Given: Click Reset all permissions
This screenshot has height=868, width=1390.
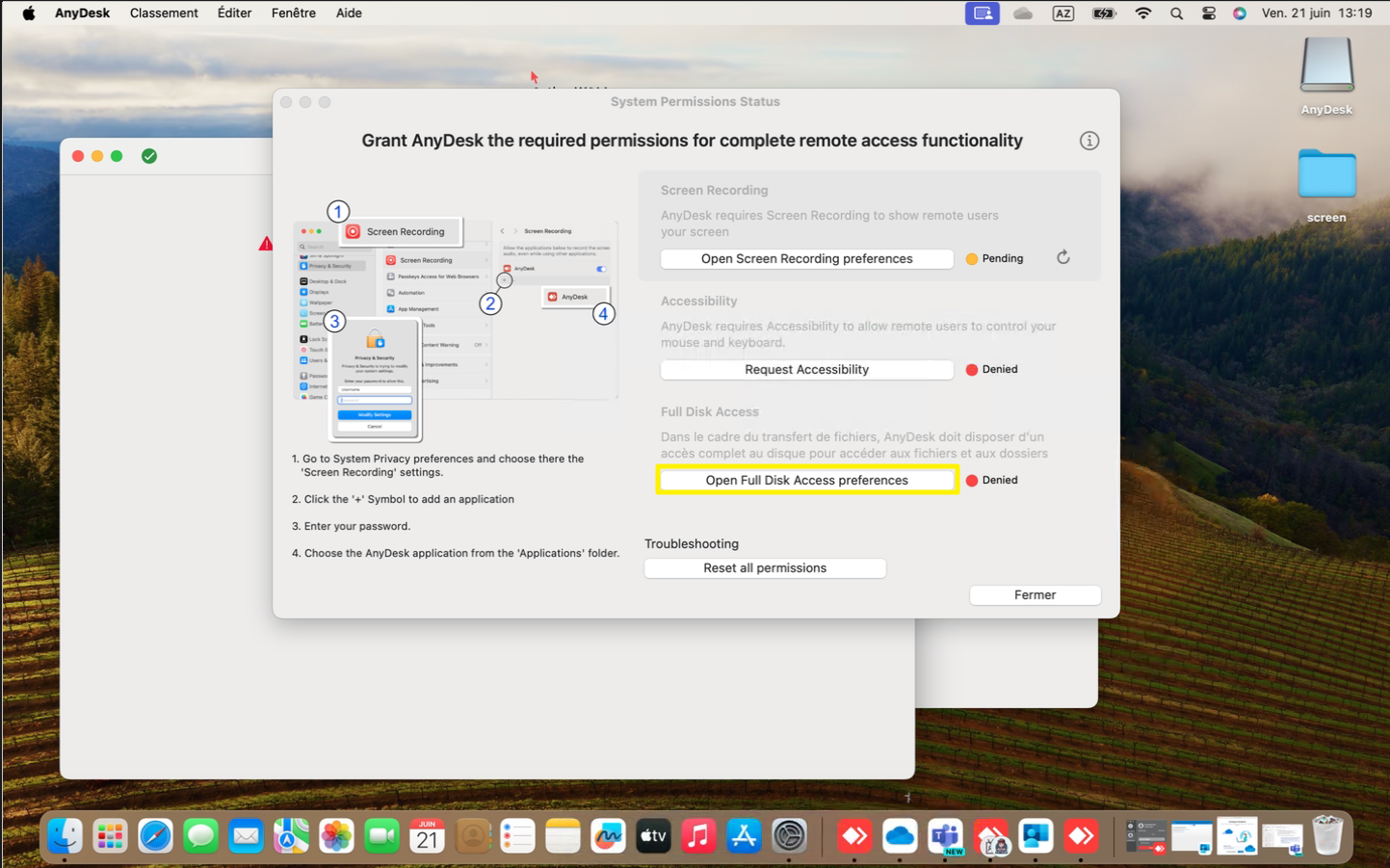Looking at the screenshot, I should (765, 567).
